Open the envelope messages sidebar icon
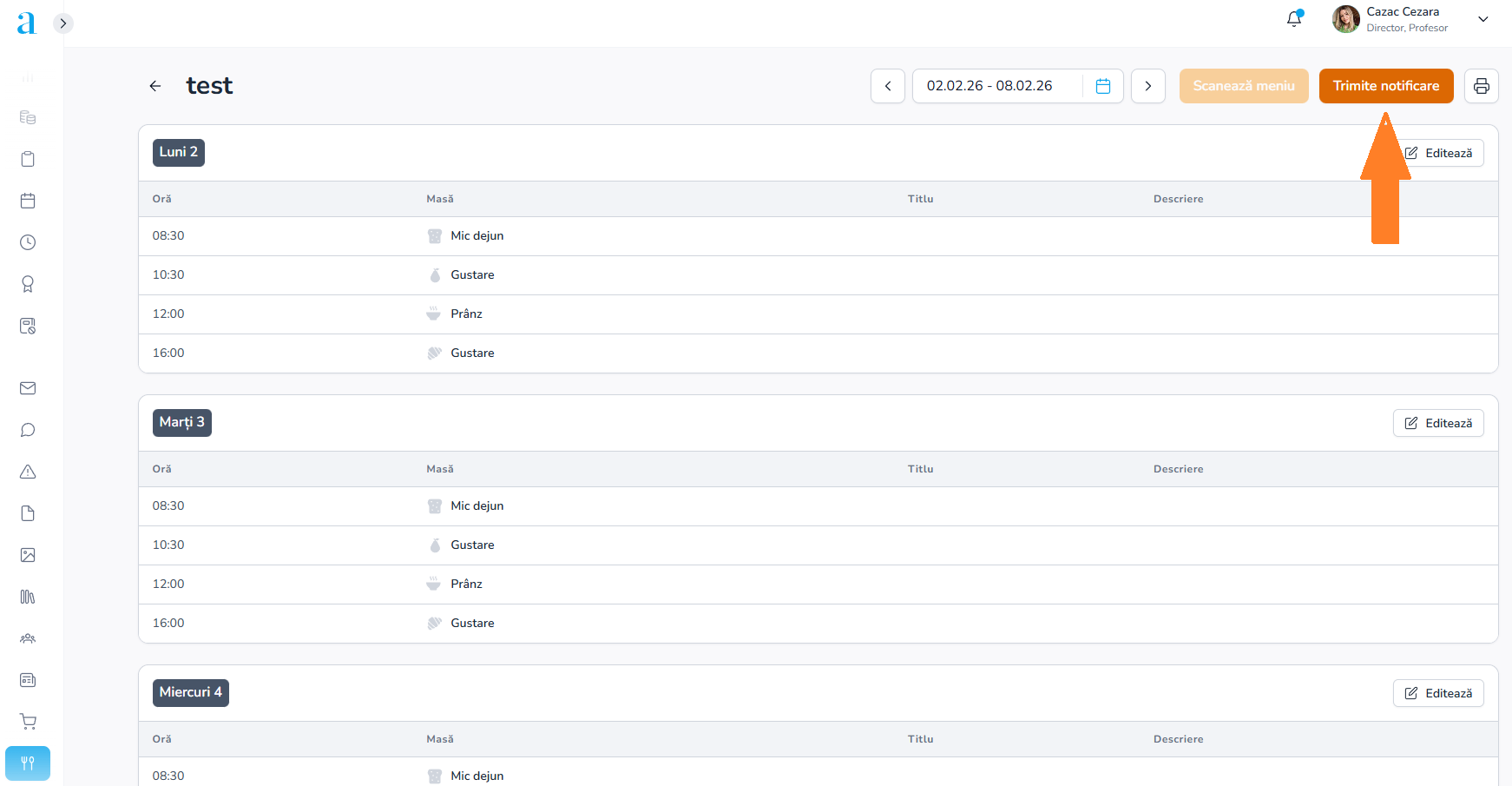 coord(28,388)
